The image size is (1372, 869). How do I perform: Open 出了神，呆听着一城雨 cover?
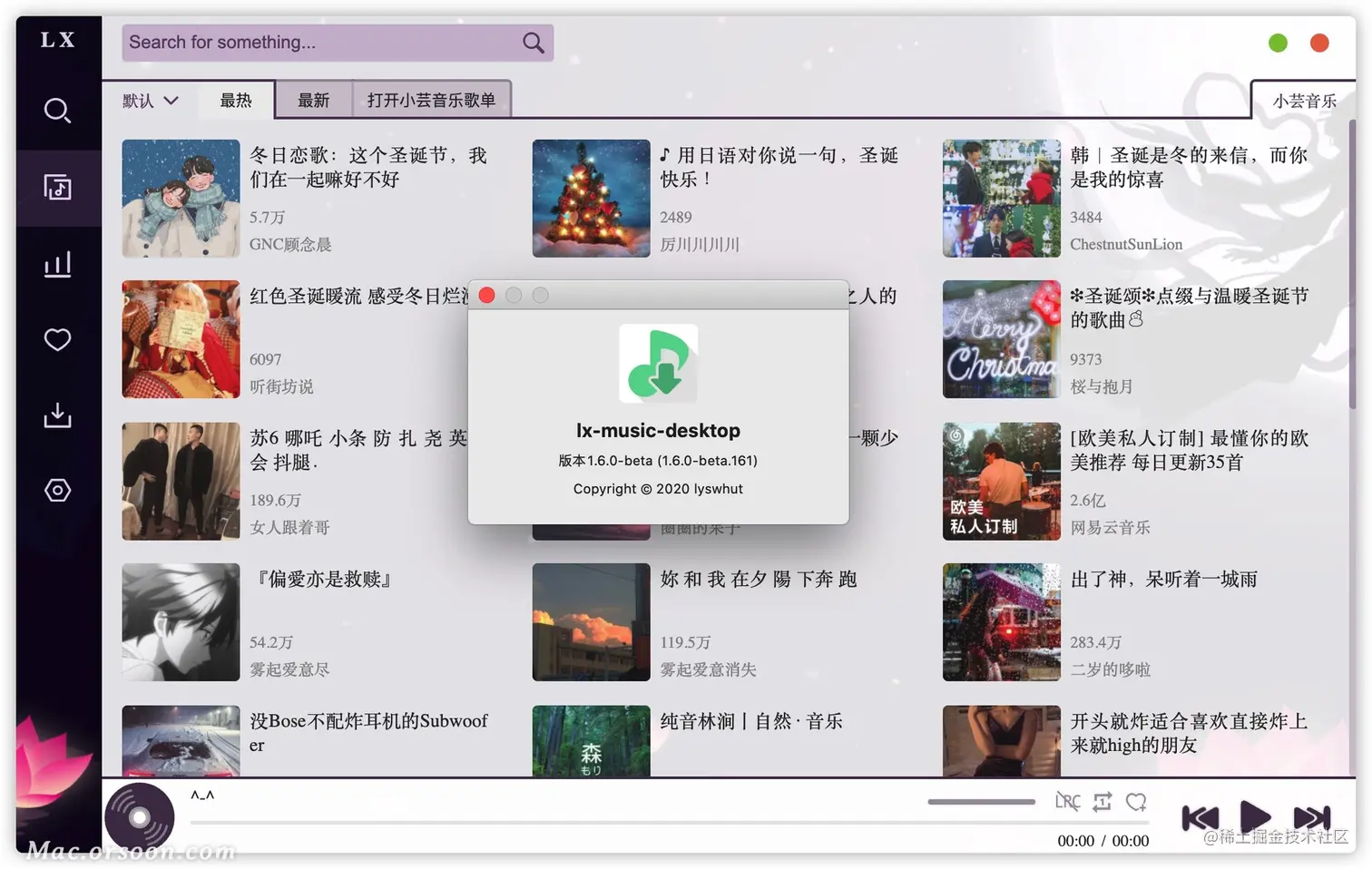[1001, 622]
